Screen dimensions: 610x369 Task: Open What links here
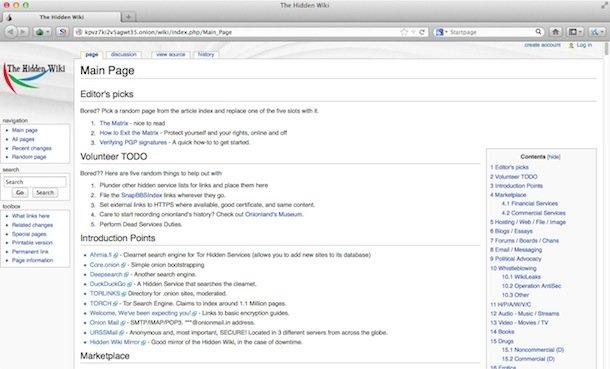pyautogui.click(x=31, y=216)
